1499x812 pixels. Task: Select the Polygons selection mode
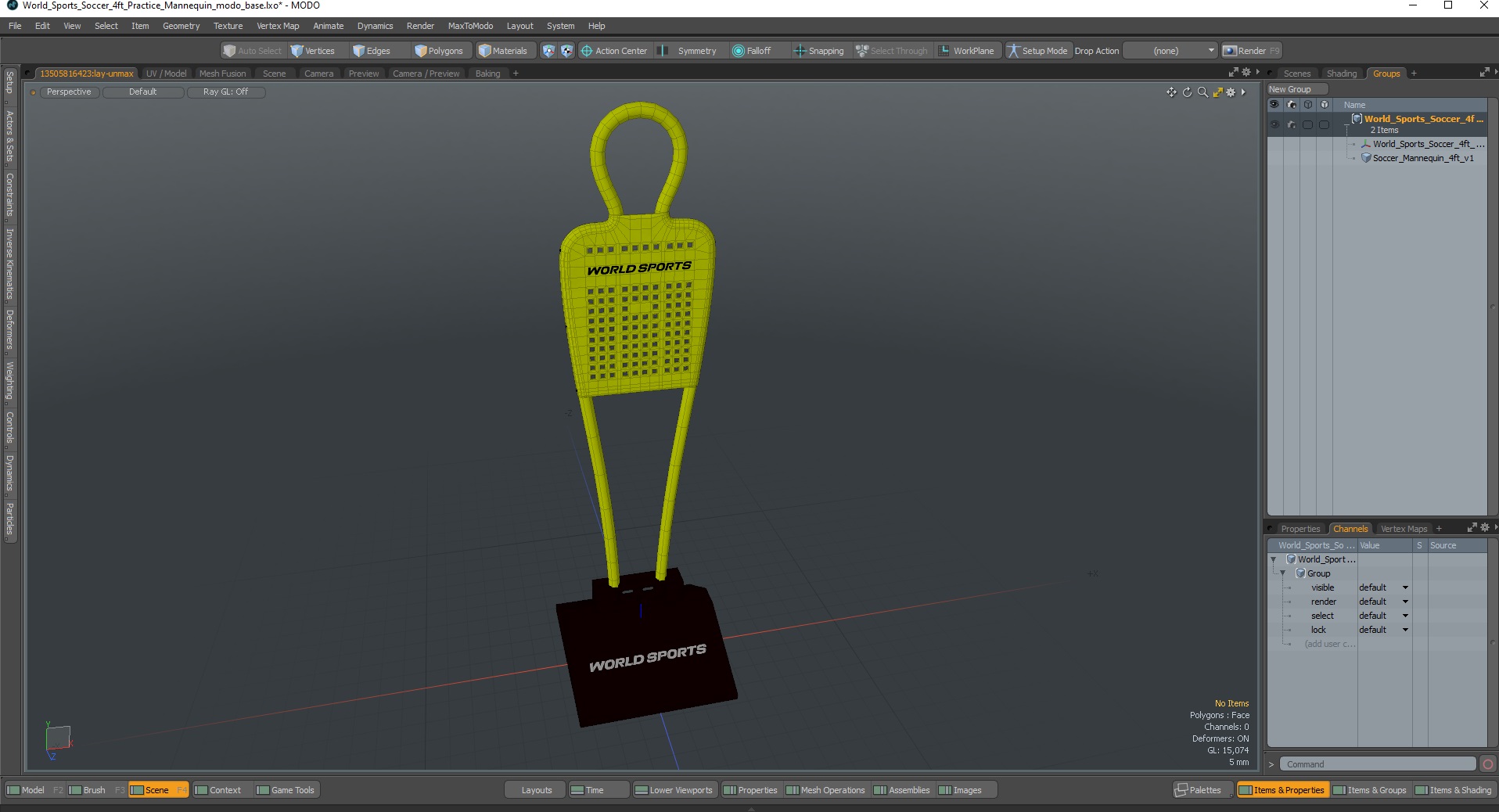440,51
